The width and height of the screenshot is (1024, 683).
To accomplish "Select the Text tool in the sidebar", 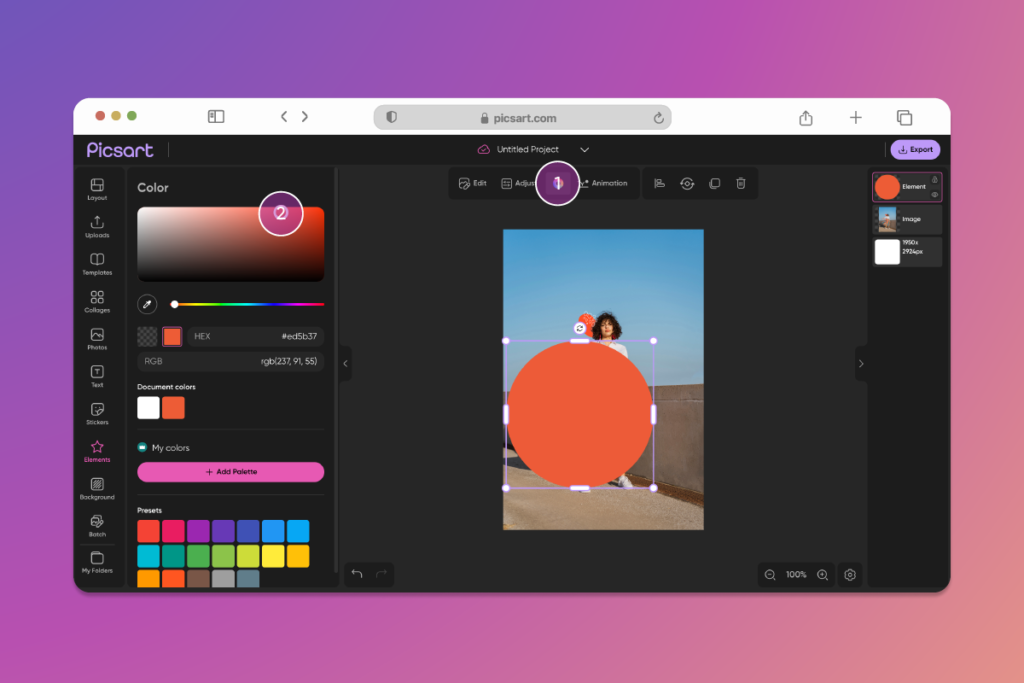I will pyautogui.click(x=97, y=373).
